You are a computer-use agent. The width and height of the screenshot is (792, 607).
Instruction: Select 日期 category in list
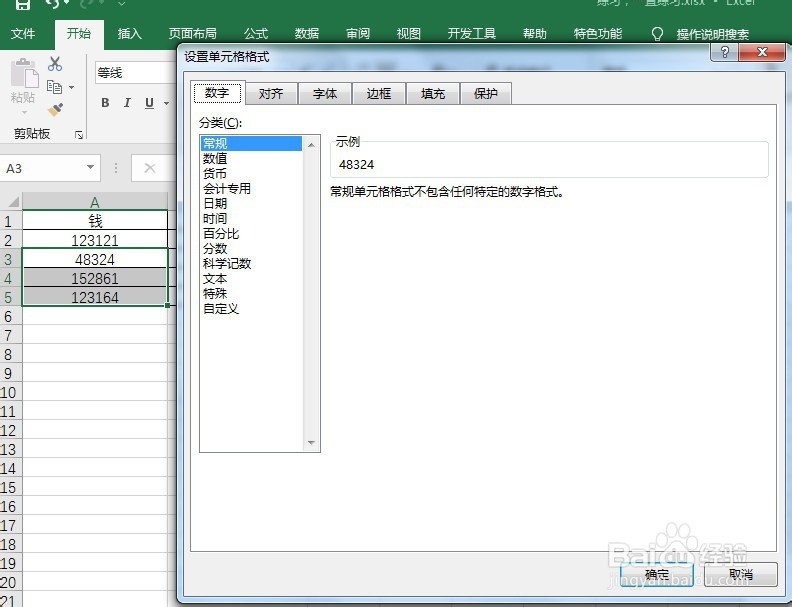point(251,204)
